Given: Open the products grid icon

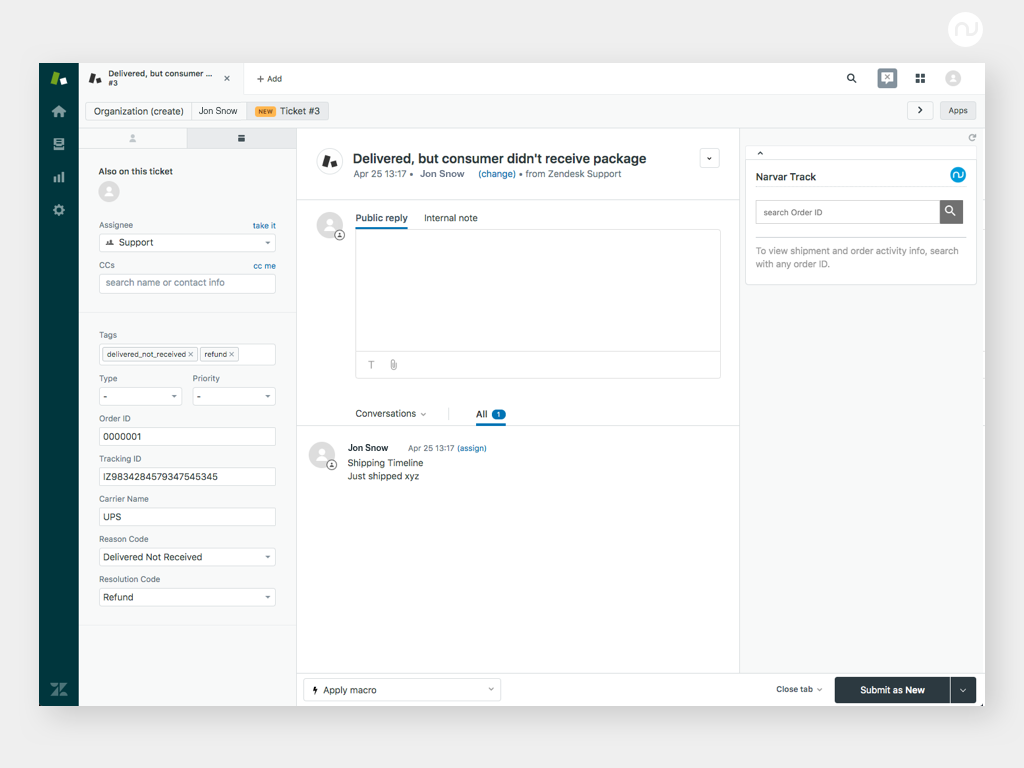Looking at the screenshot, I should (920, 78).
